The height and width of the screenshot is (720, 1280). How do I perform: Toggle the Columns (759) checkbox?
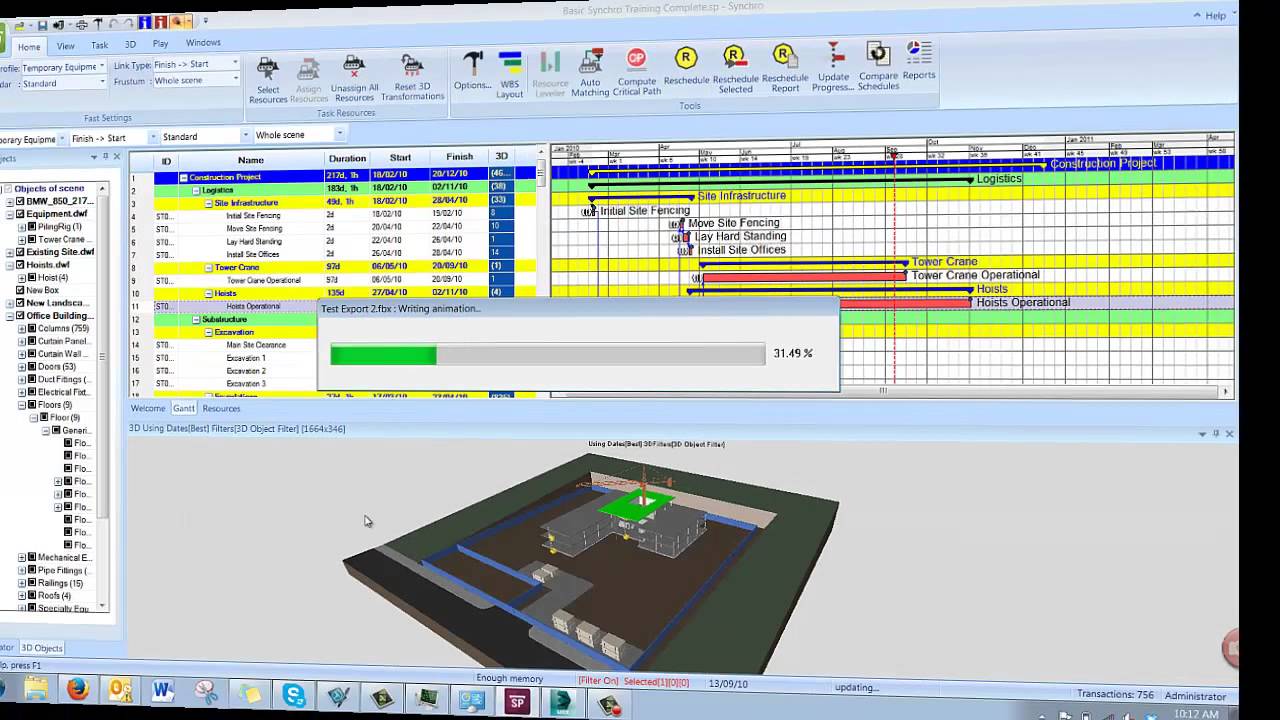click(x=32, y=328)
